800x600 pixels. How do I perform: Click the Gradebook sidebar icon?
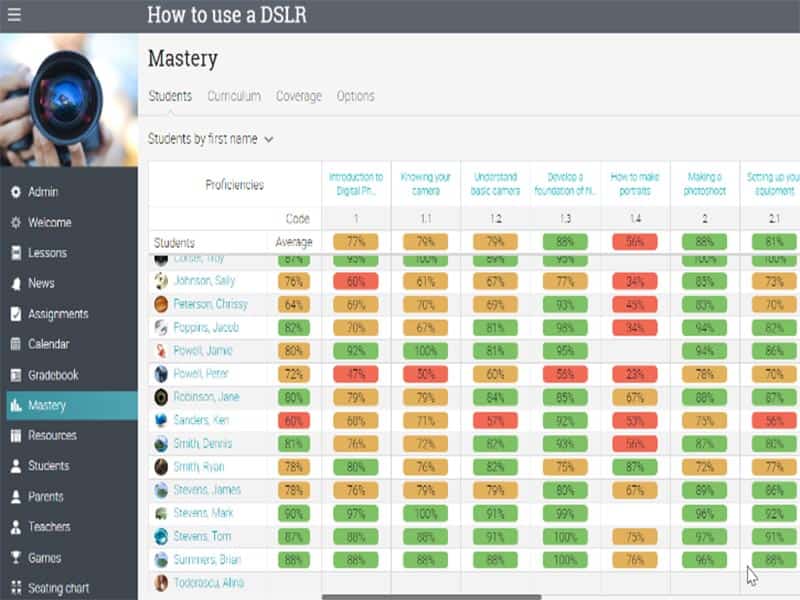point(16,375)
